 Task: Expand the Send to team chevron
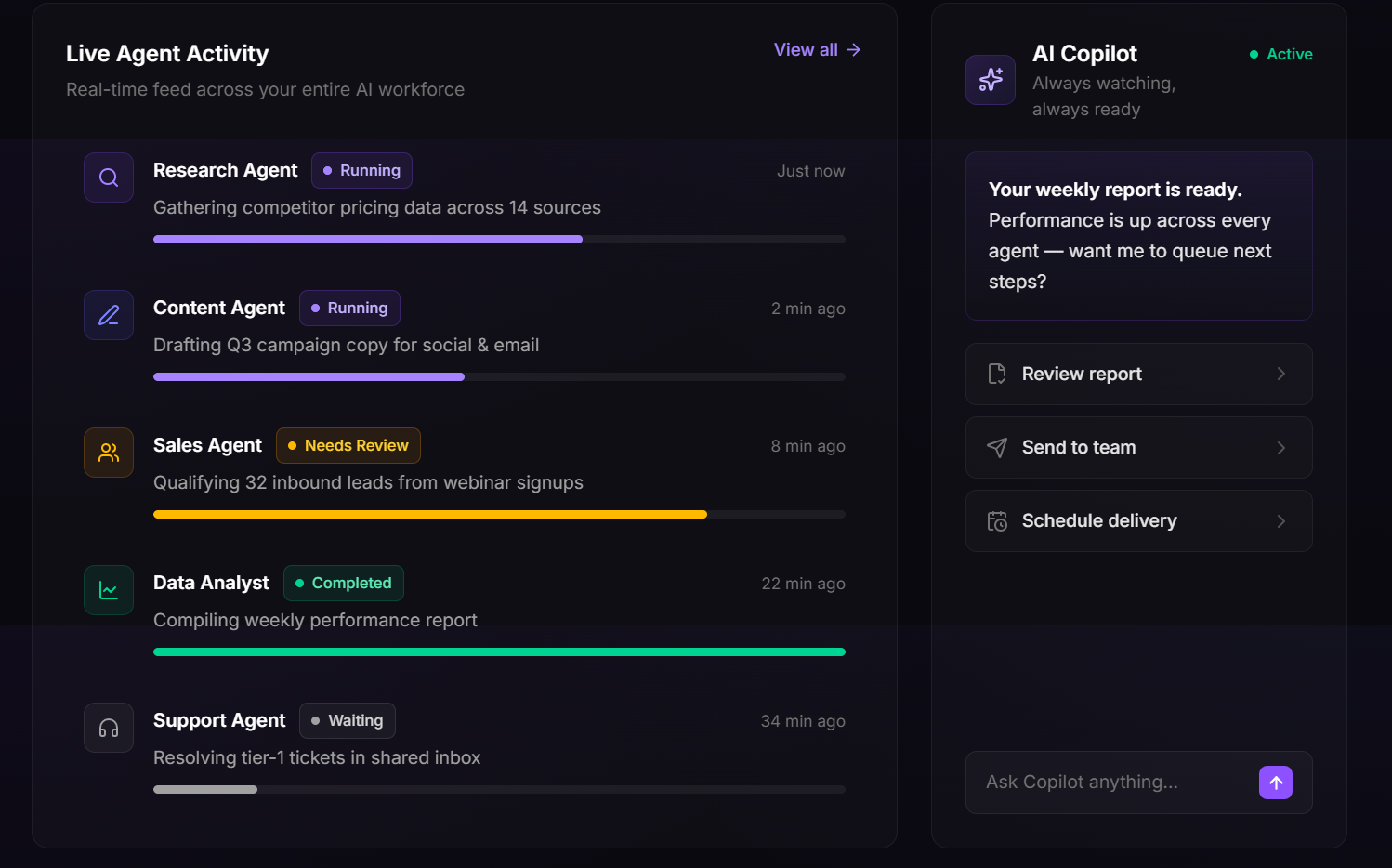(1281, 447)
